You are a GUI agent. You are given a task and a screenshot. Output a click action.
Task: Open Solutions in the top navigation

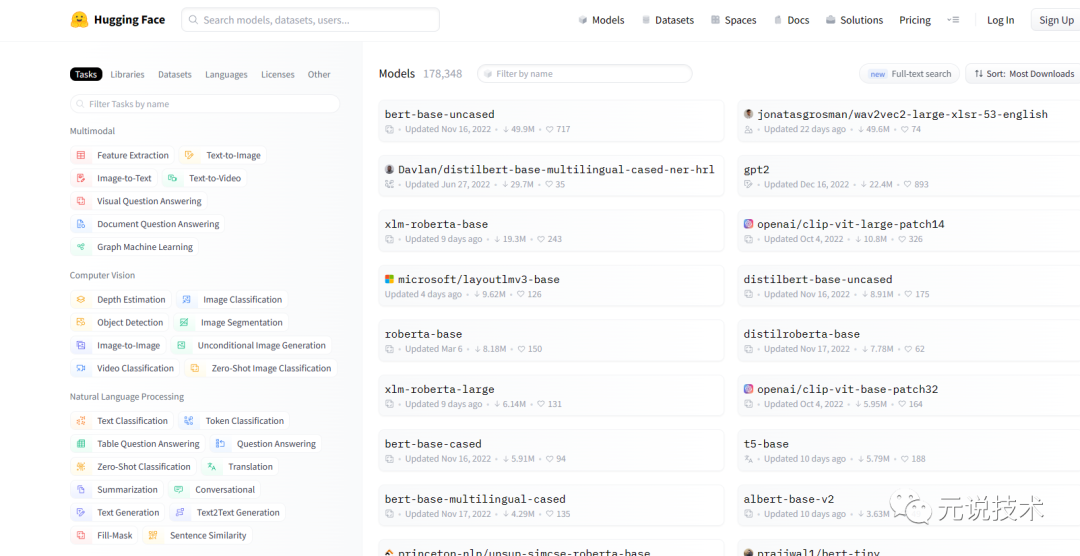(854, 20)
